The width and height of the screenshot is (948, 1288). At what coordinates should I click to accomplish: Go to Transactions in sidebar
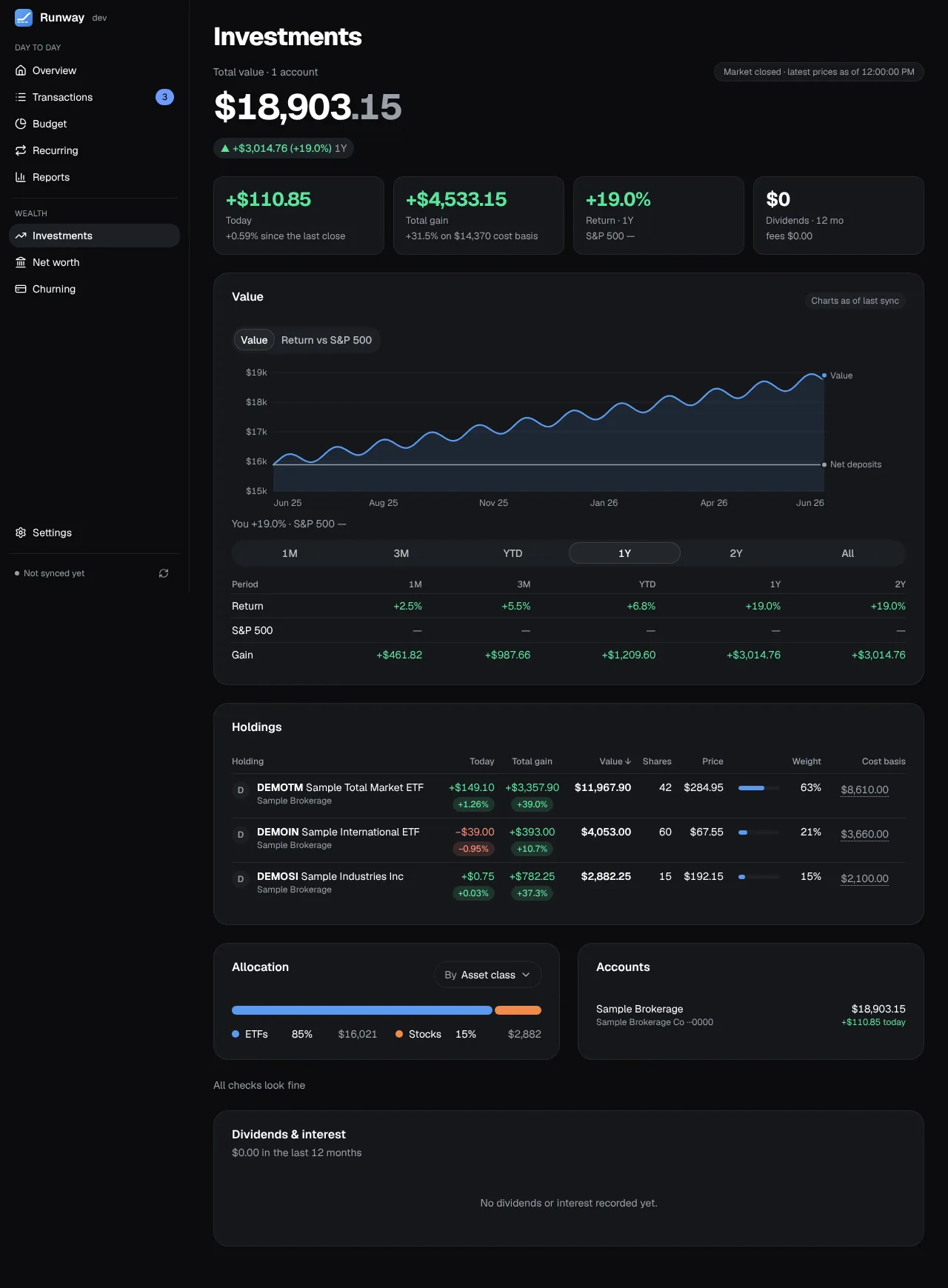[94, 97]
